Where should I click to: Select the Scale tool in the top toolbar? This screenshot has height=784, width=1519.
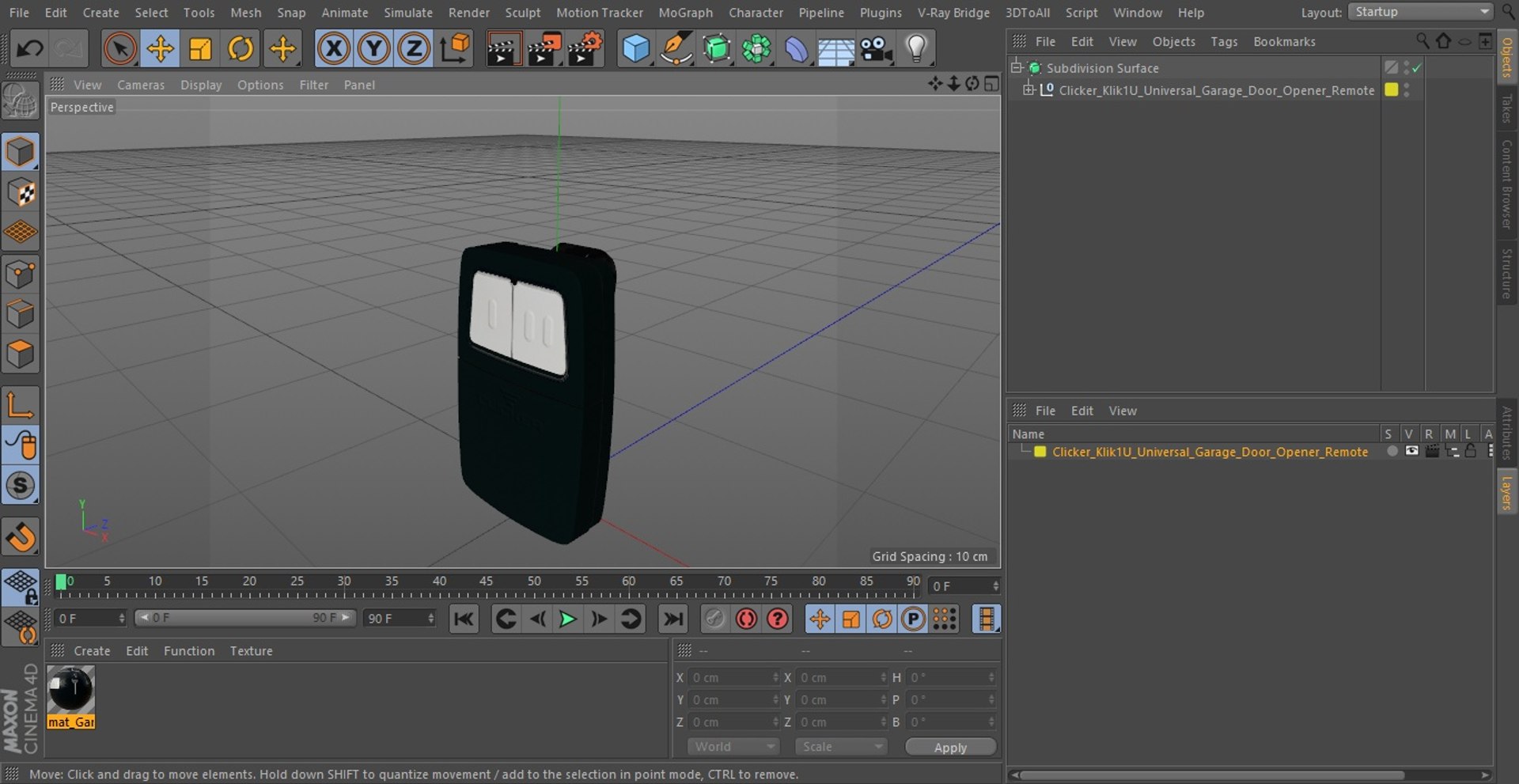[x=200, y=49]
